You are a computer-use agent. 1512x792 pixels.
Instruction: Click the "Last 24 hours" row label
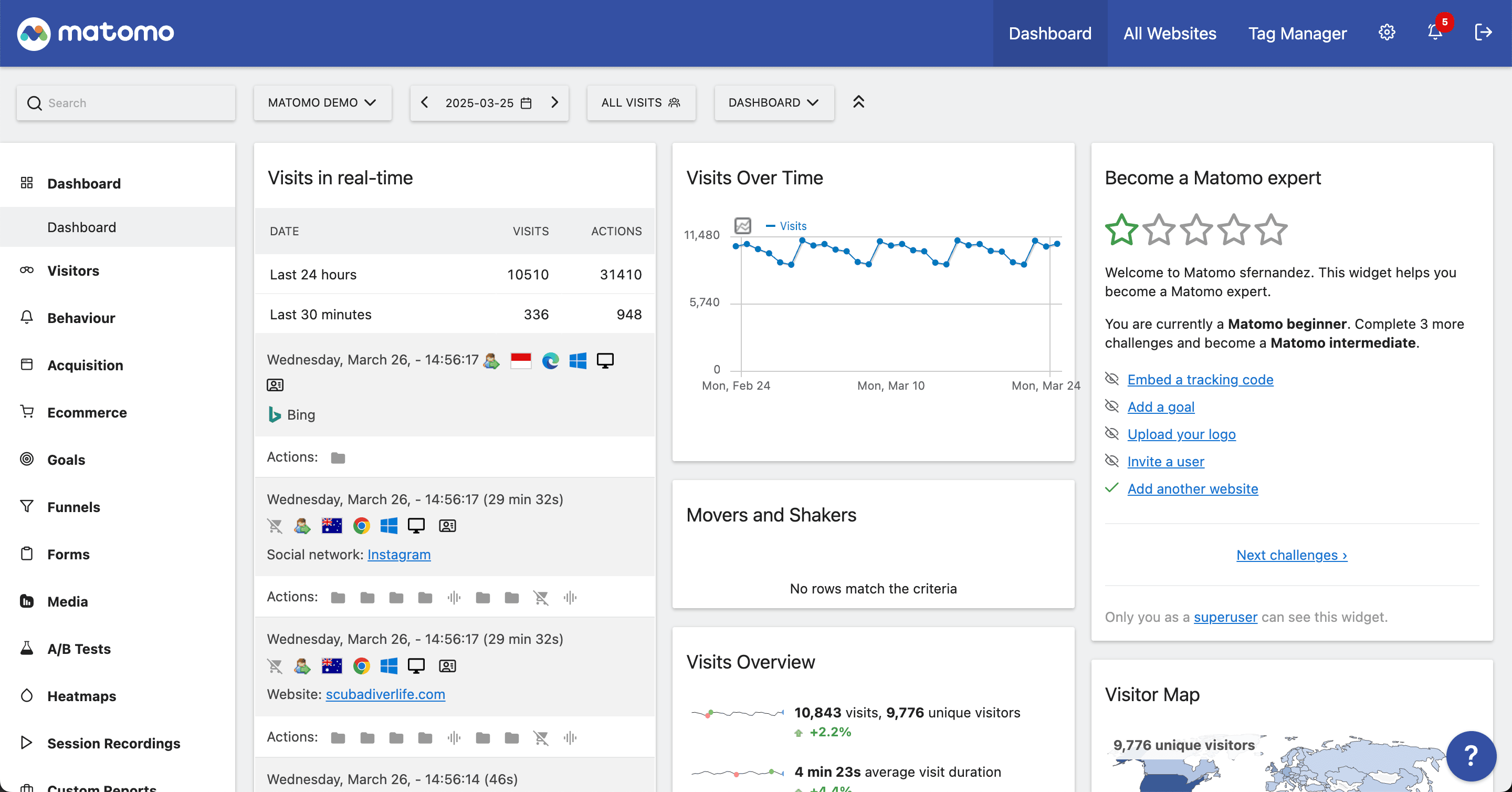[x=313, y=275]
